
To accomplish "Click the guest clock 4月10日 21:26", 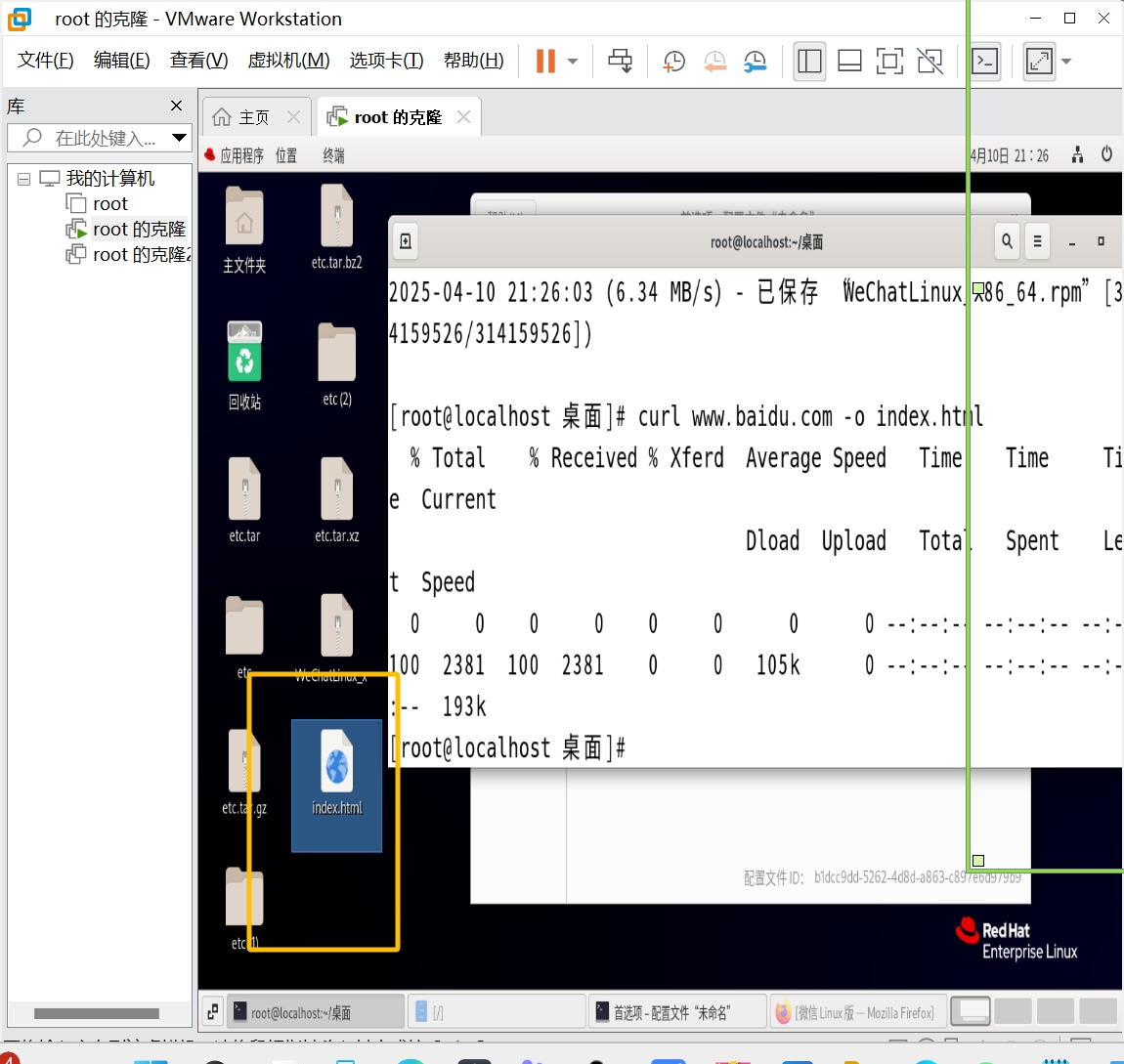I will [x=1010, y=155].
